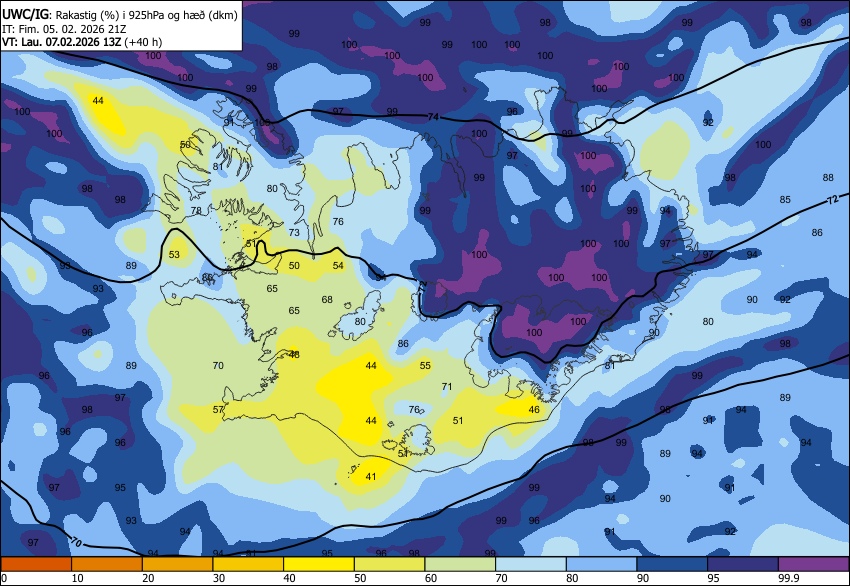The width and height of the screenshot is (850, 586).
Task: Click the 'VT: Lau. 07.02.2026 13Z' line
Action: point(62,42)
